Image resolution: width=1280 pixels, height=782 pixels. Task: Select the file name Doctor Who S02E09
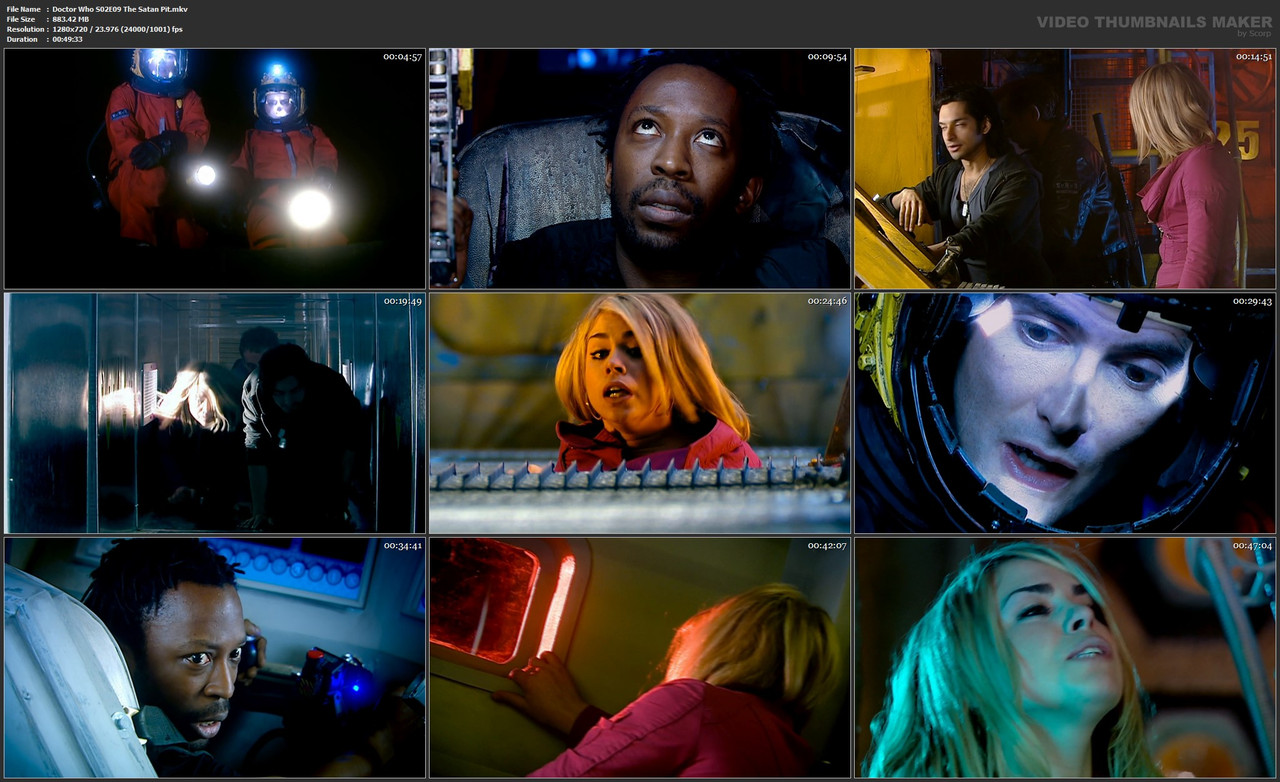point(122,8)
